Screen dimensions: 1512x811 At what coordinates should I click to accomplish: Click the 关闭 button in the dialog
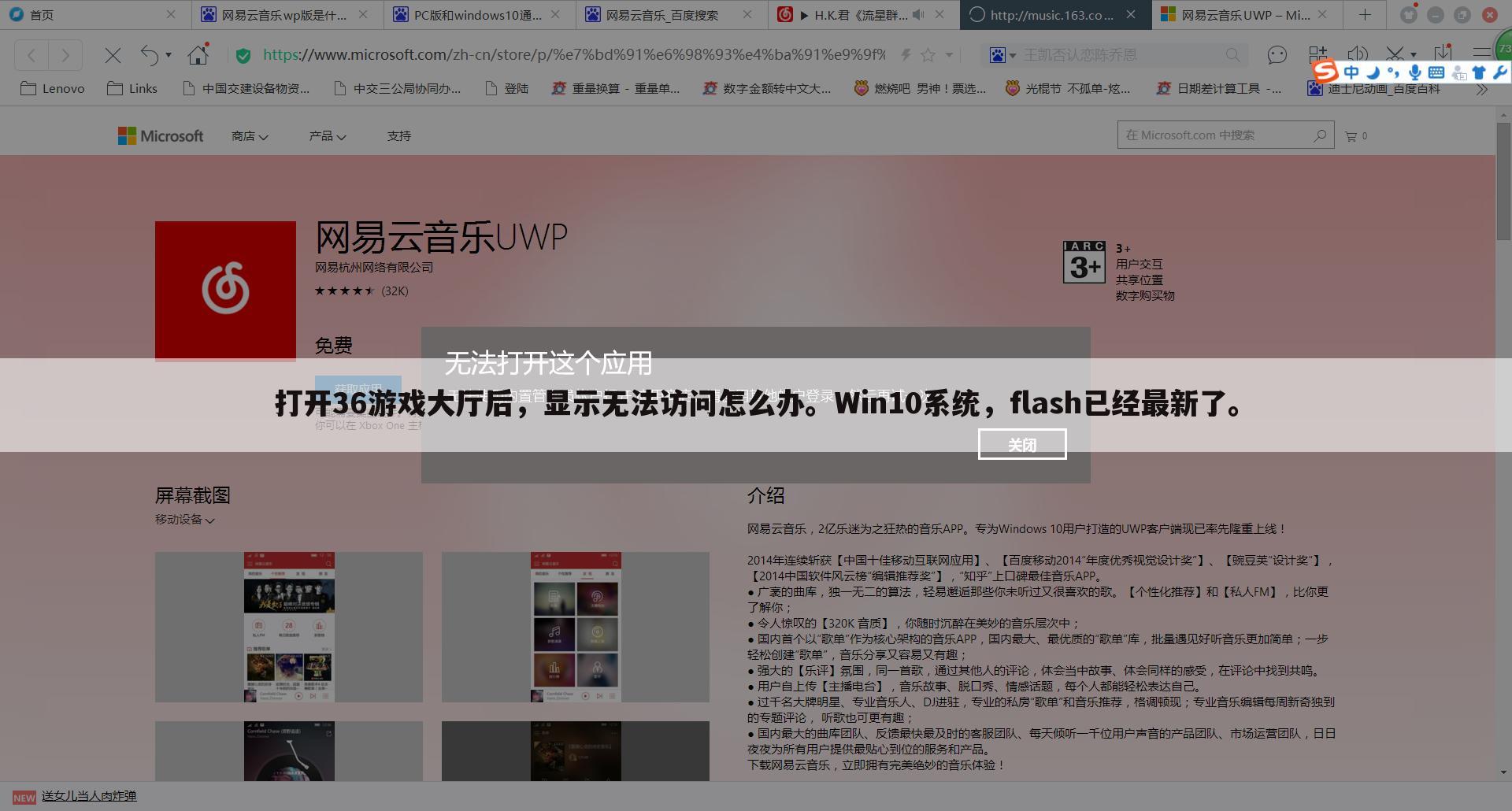[1022, 444]
